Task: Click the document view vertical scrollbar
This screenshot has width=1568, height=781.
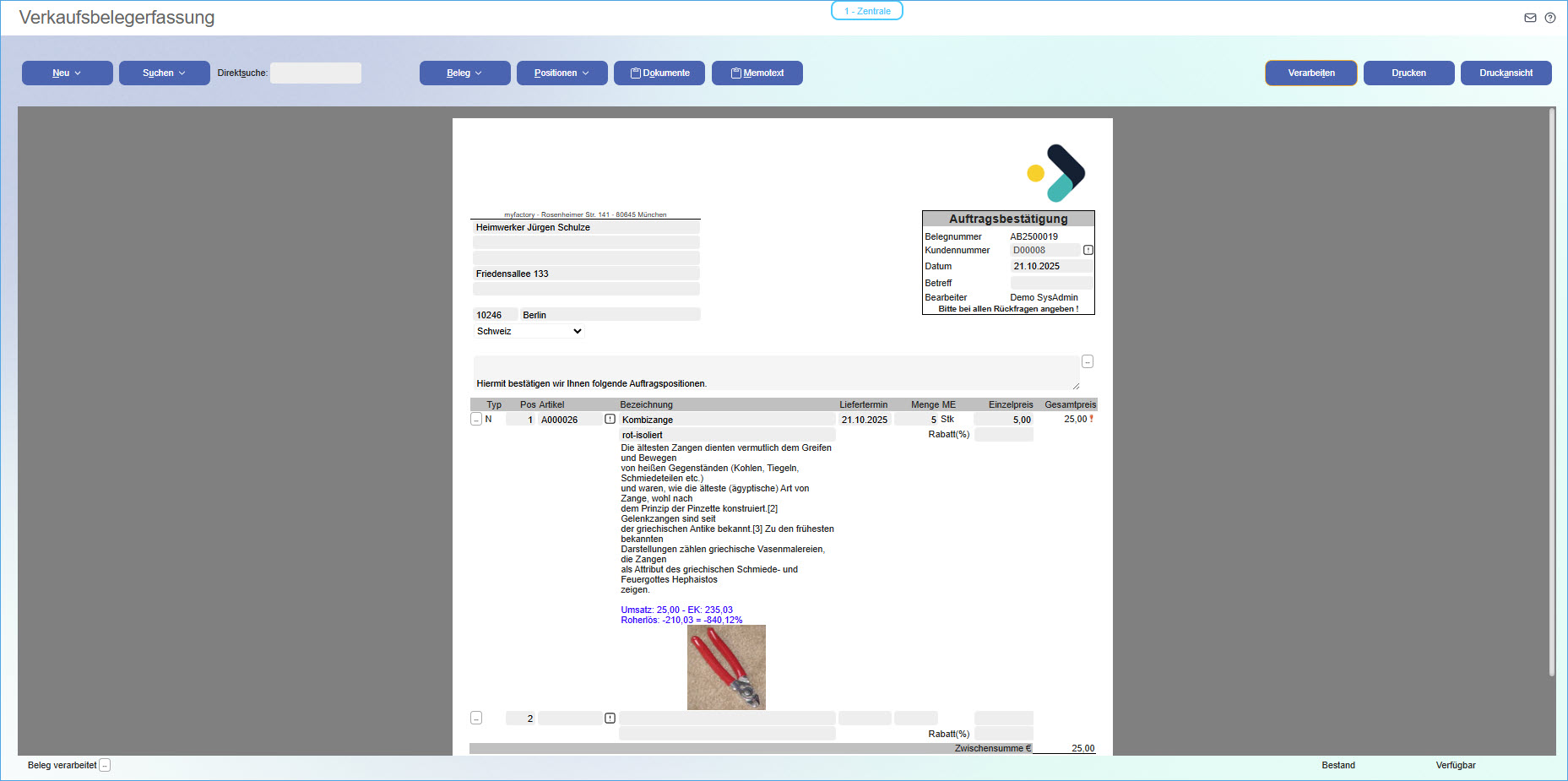Action: click(x=1552, y=393)
